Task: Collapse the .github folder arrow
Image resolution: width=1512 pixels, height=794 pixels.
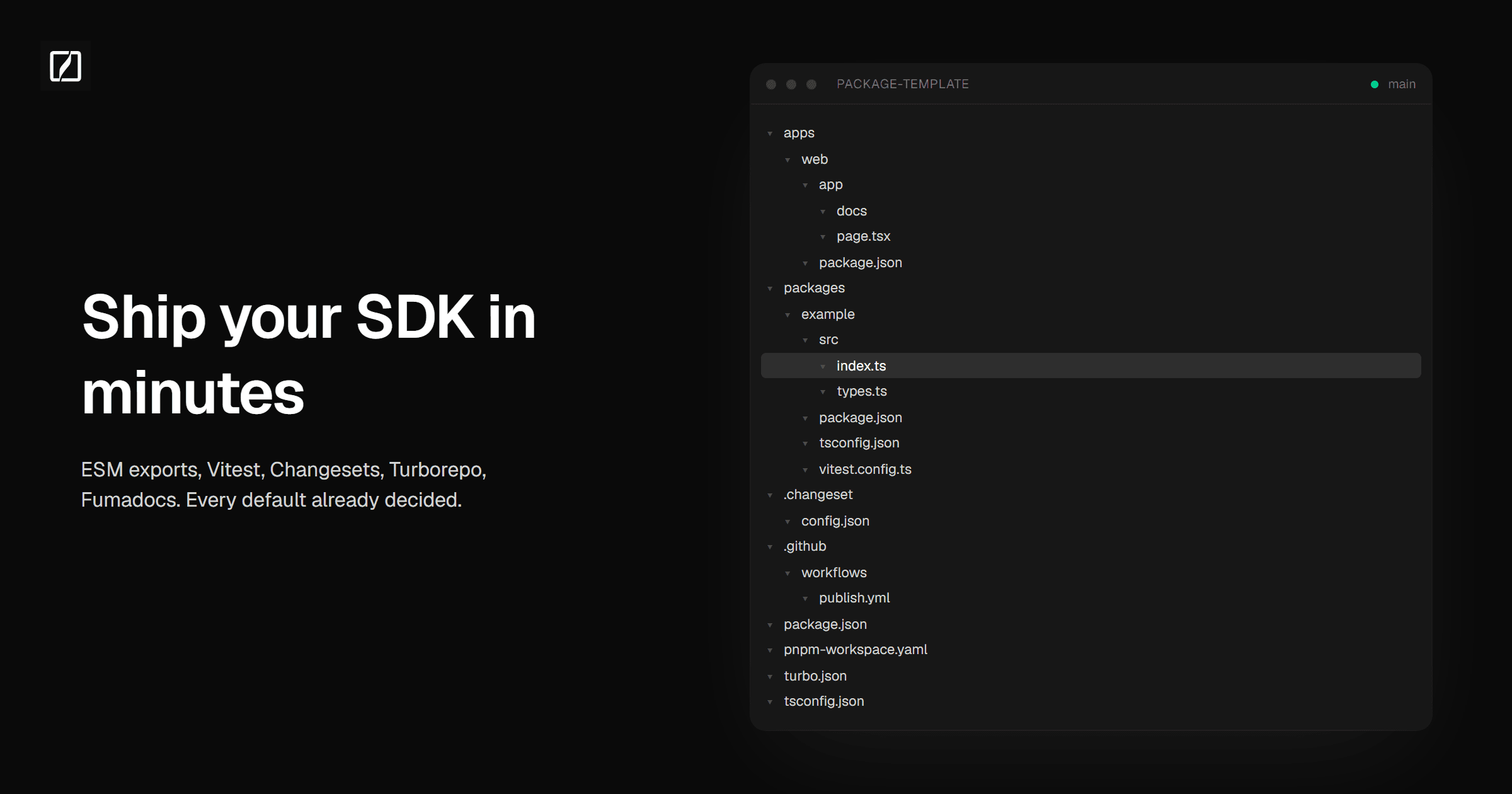Action: [770, 547]
